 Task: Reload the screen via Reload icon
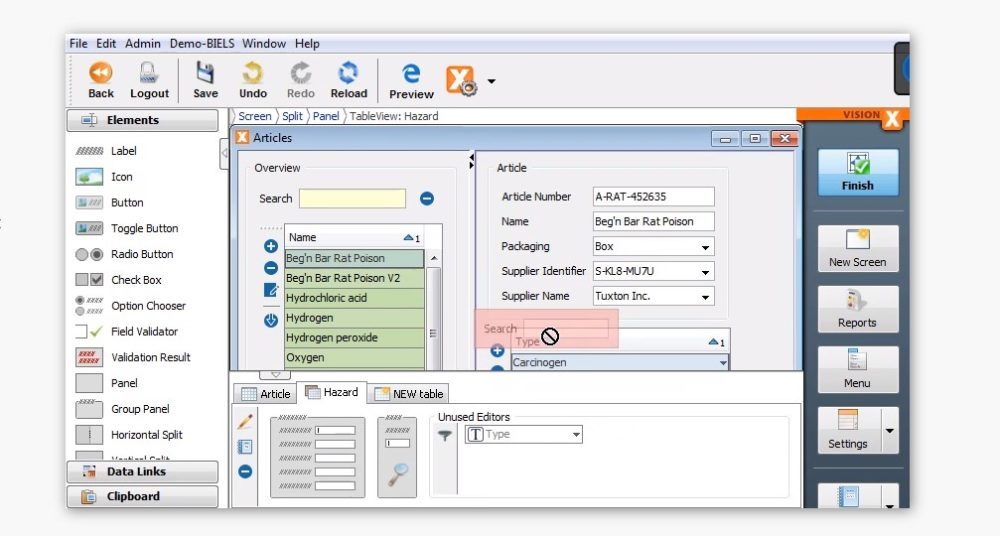[348, 75]
